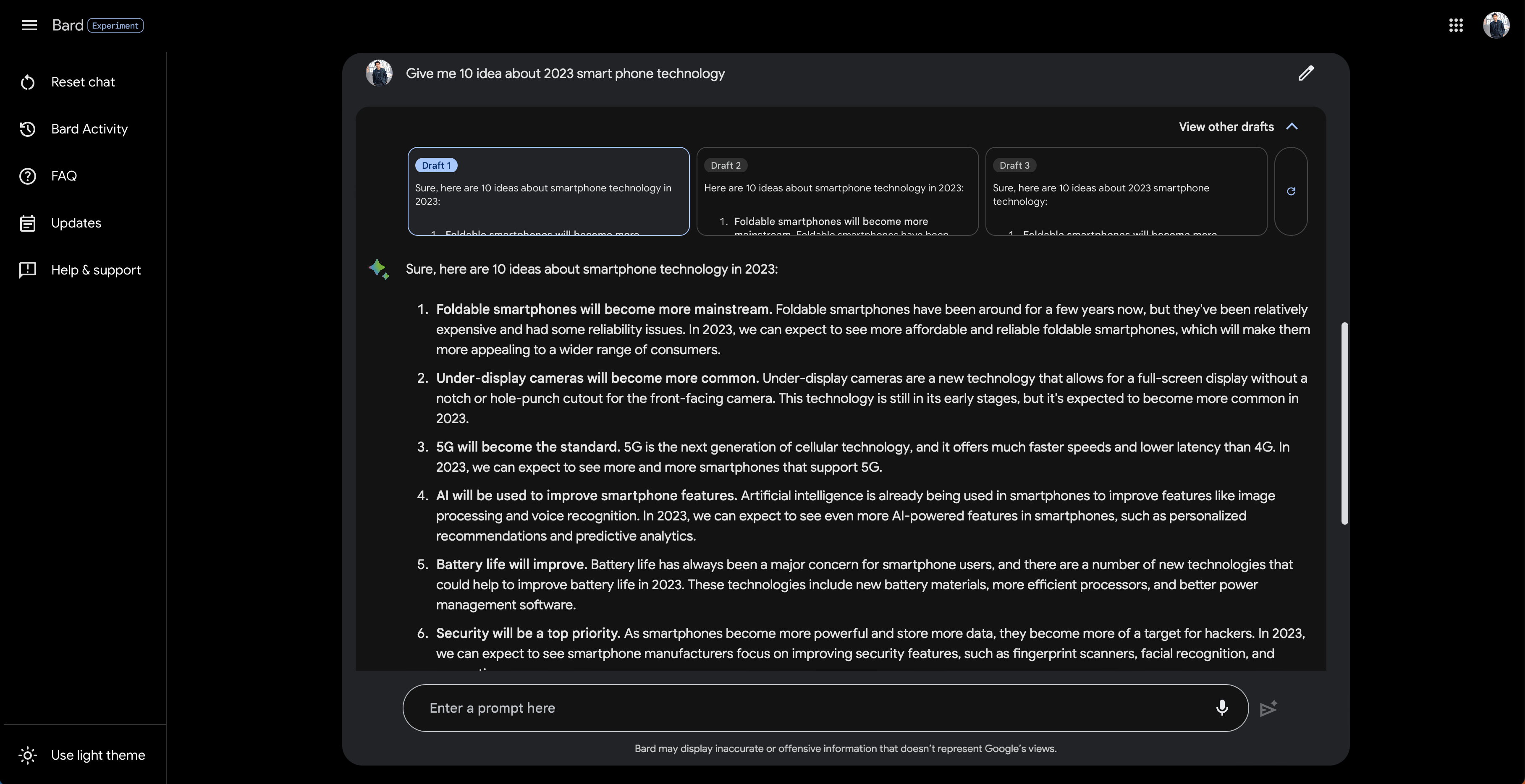This screenshot has width=1525, height=784.
Task: Click the chat vertical scrollbar
Action: (1344, 423)
